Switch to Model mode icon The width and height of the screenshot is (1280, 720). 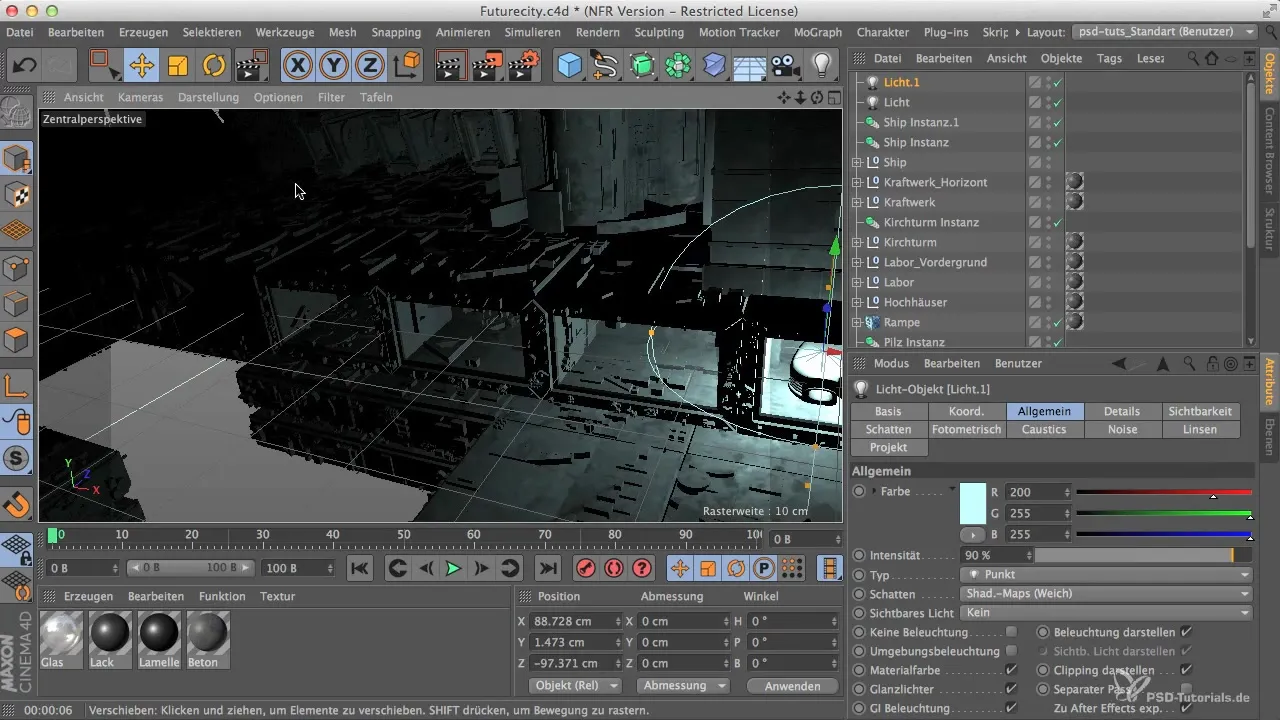17,158
